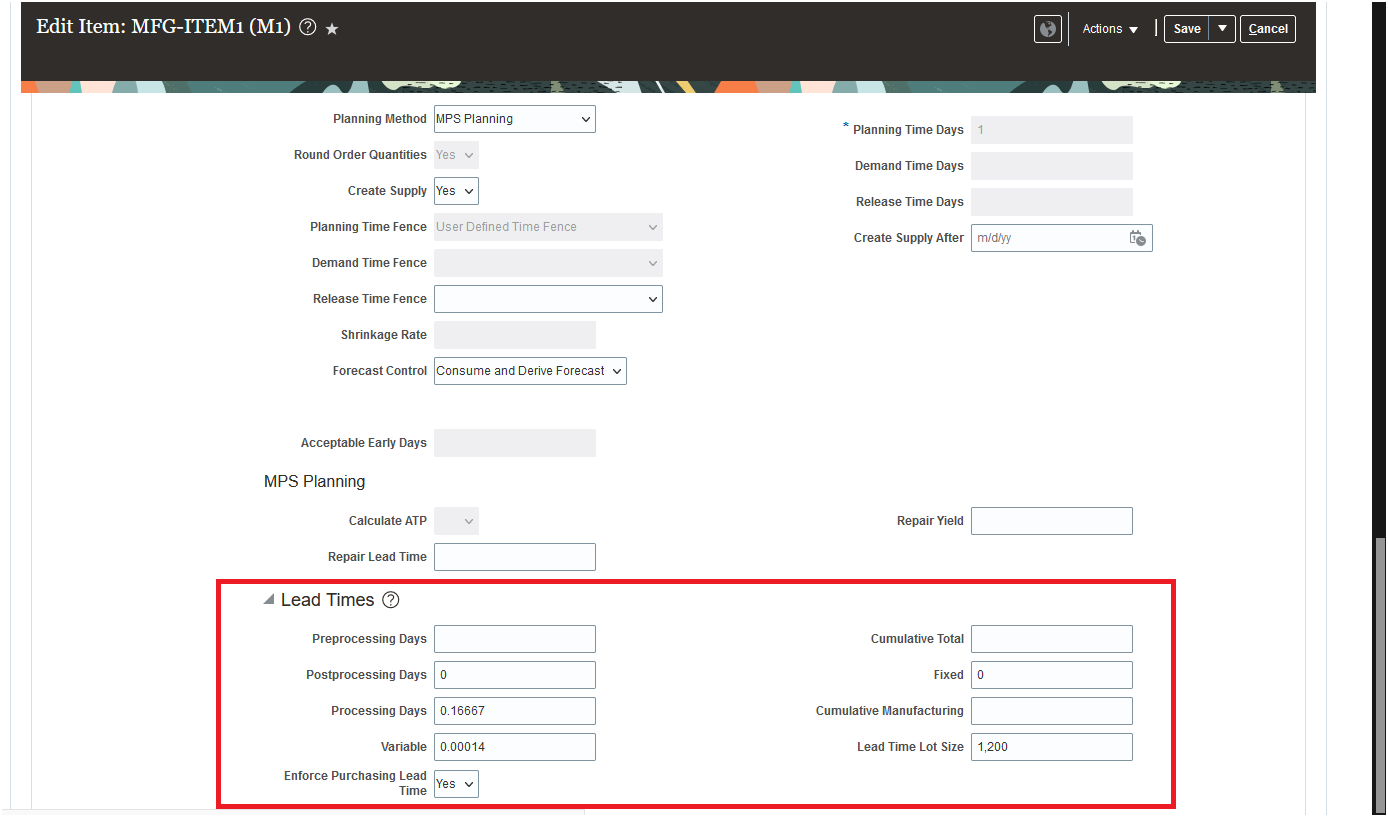Open the Demand Time Fence dropdown
Screen dimensions: 1388x817
click(548, 263)
